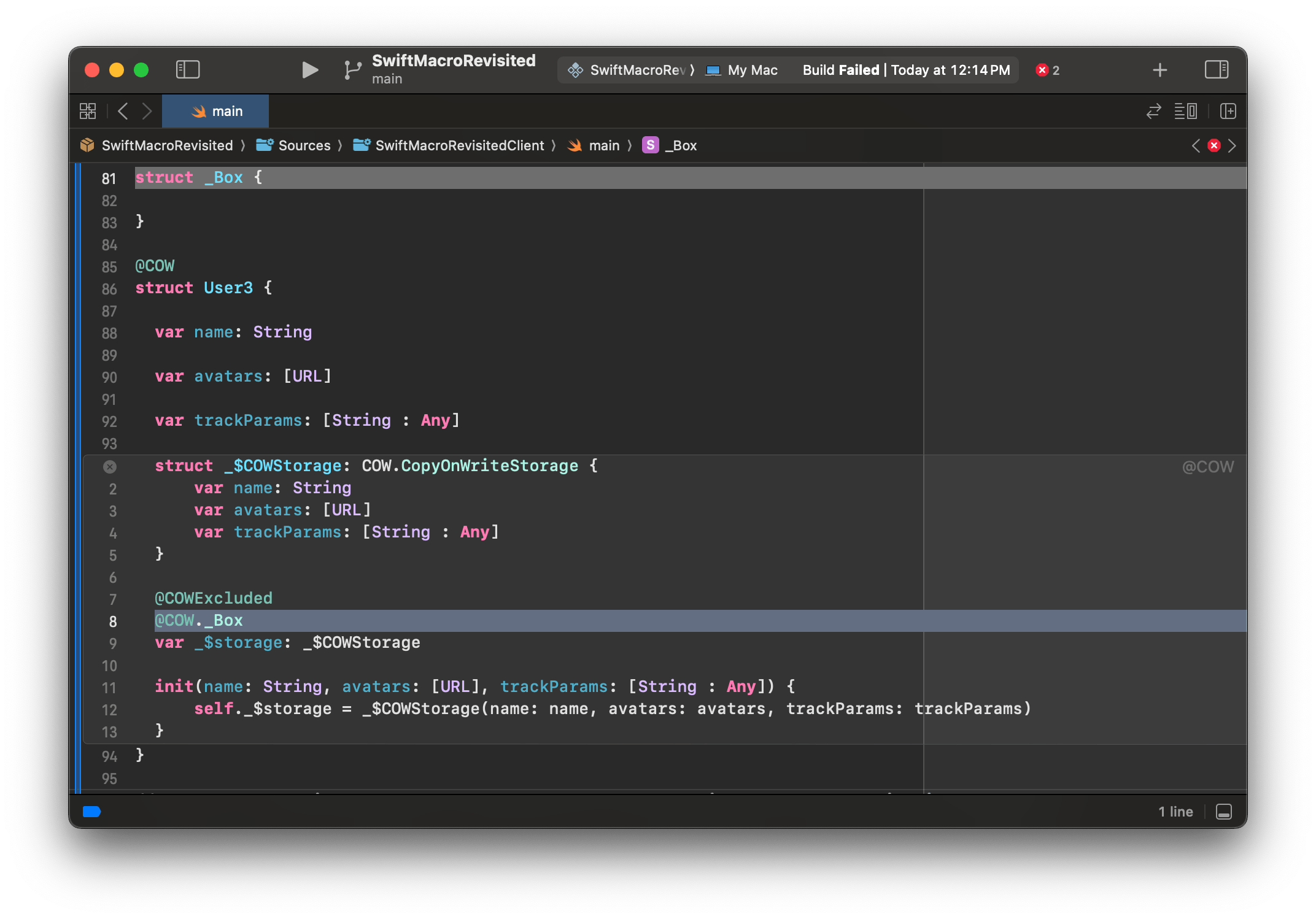This screenshot has width=1316, height=919.
Task: Open the editor options minimap icon
Action: (x=1185, y=111)
